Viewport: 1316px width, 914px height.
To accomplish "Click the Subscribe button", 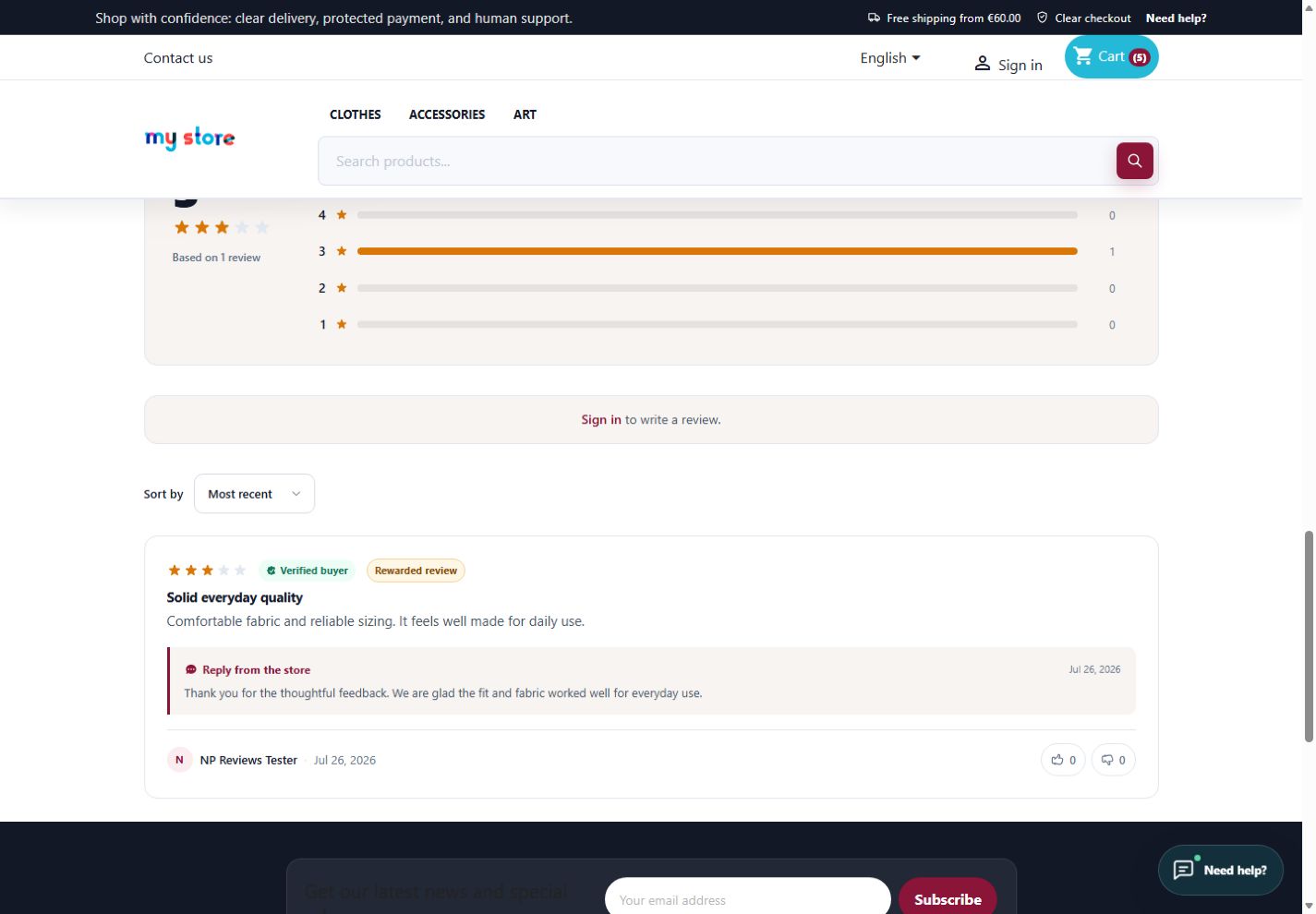I will click(948, 899).
